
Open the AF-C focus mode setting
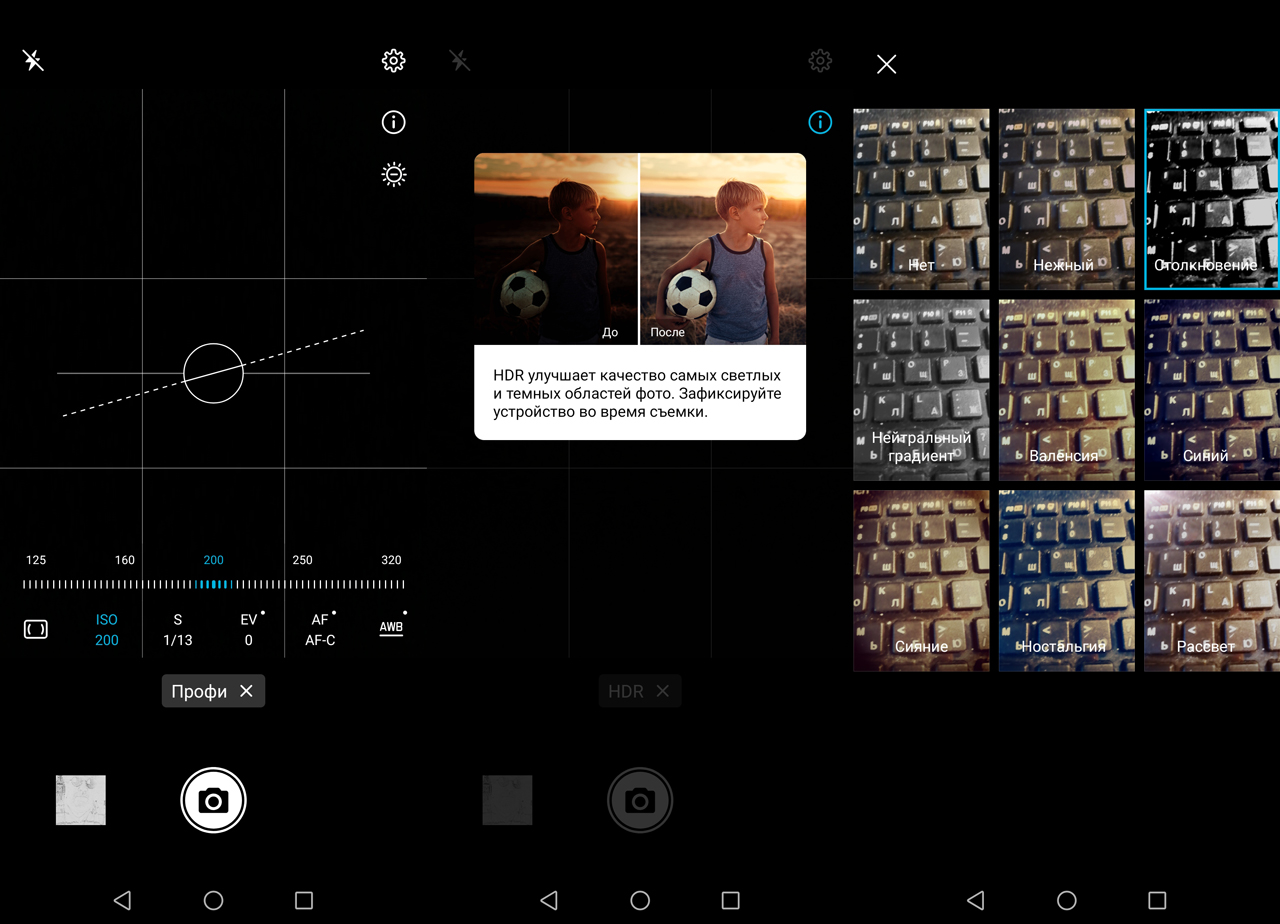320,630
